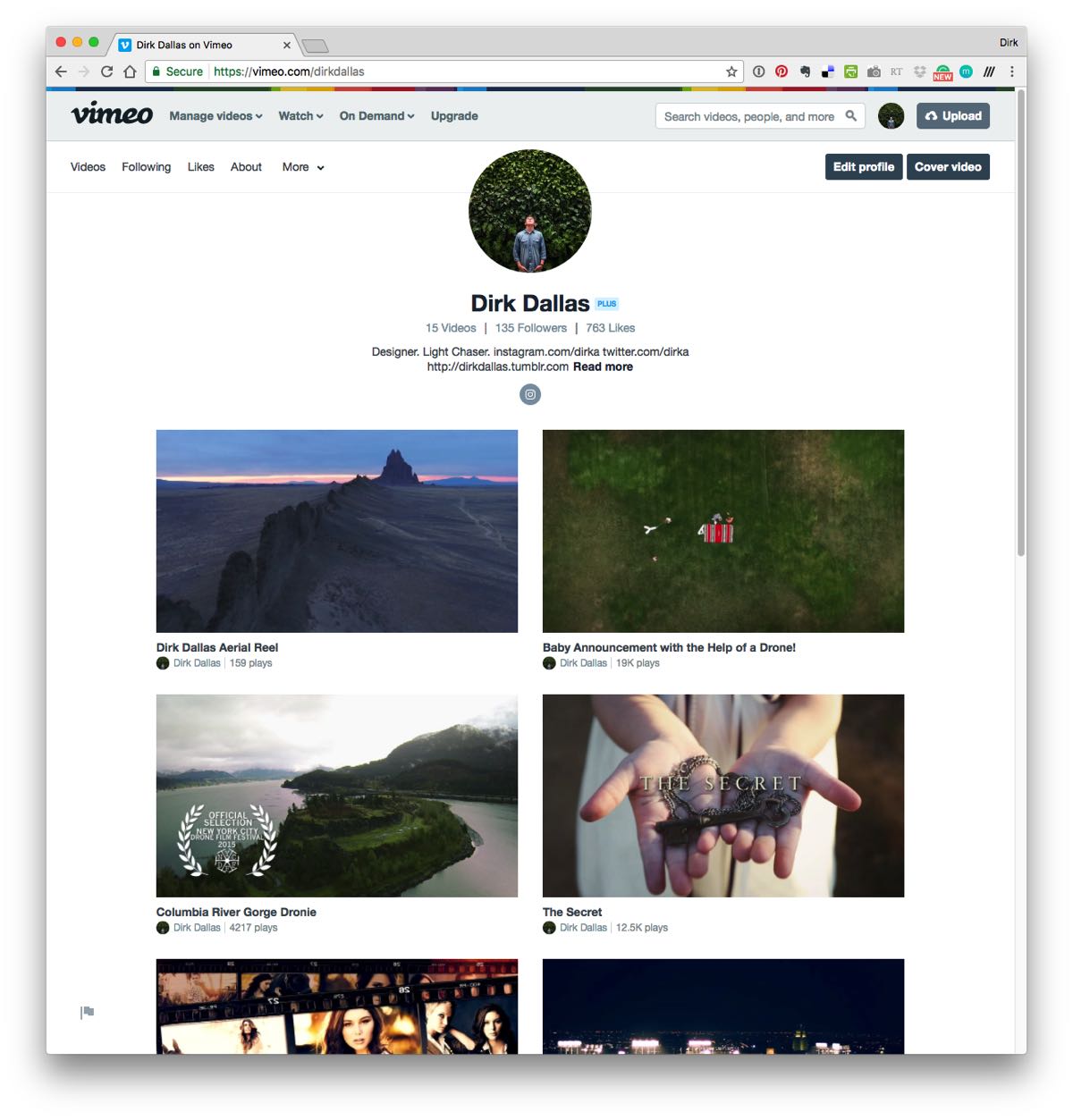The width and height of the screenshot is (1073, 1120).
Task: Click the Secure site info indicator
Action: 177,72
